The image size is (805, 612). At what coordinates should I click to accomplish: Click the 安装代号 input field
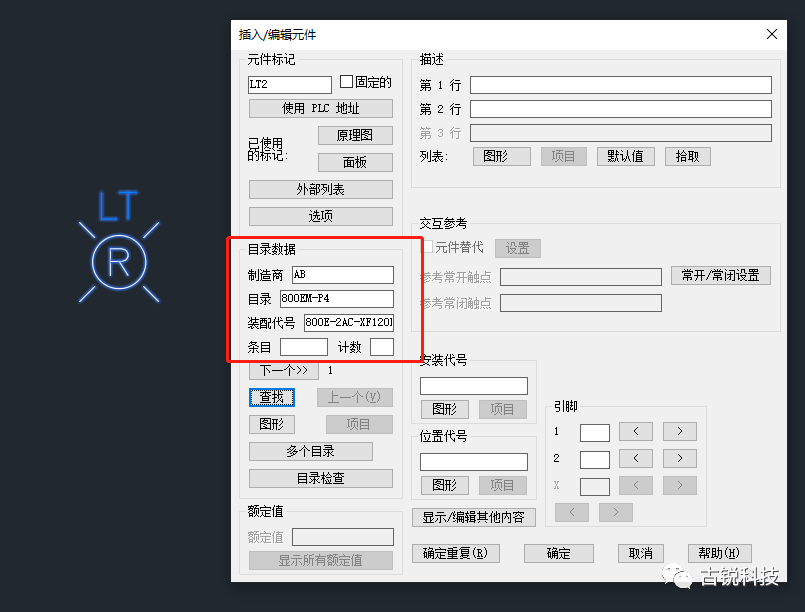point(473,386)
